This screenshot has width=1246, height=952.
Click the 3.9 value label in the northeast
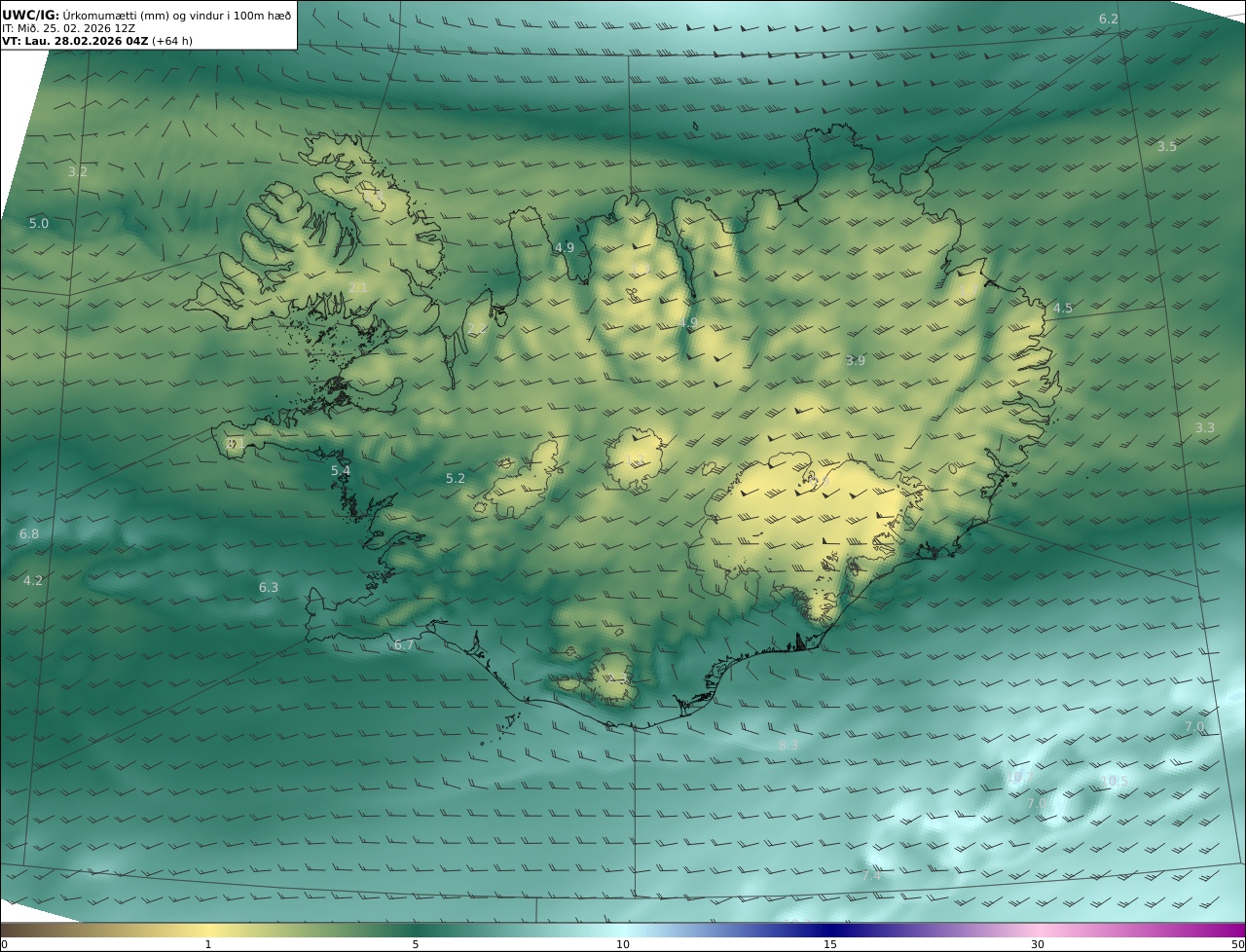855,360
